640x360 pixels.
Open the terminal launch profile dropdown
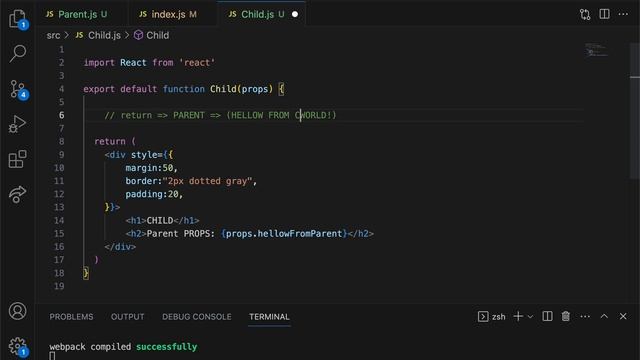[530, 317]
